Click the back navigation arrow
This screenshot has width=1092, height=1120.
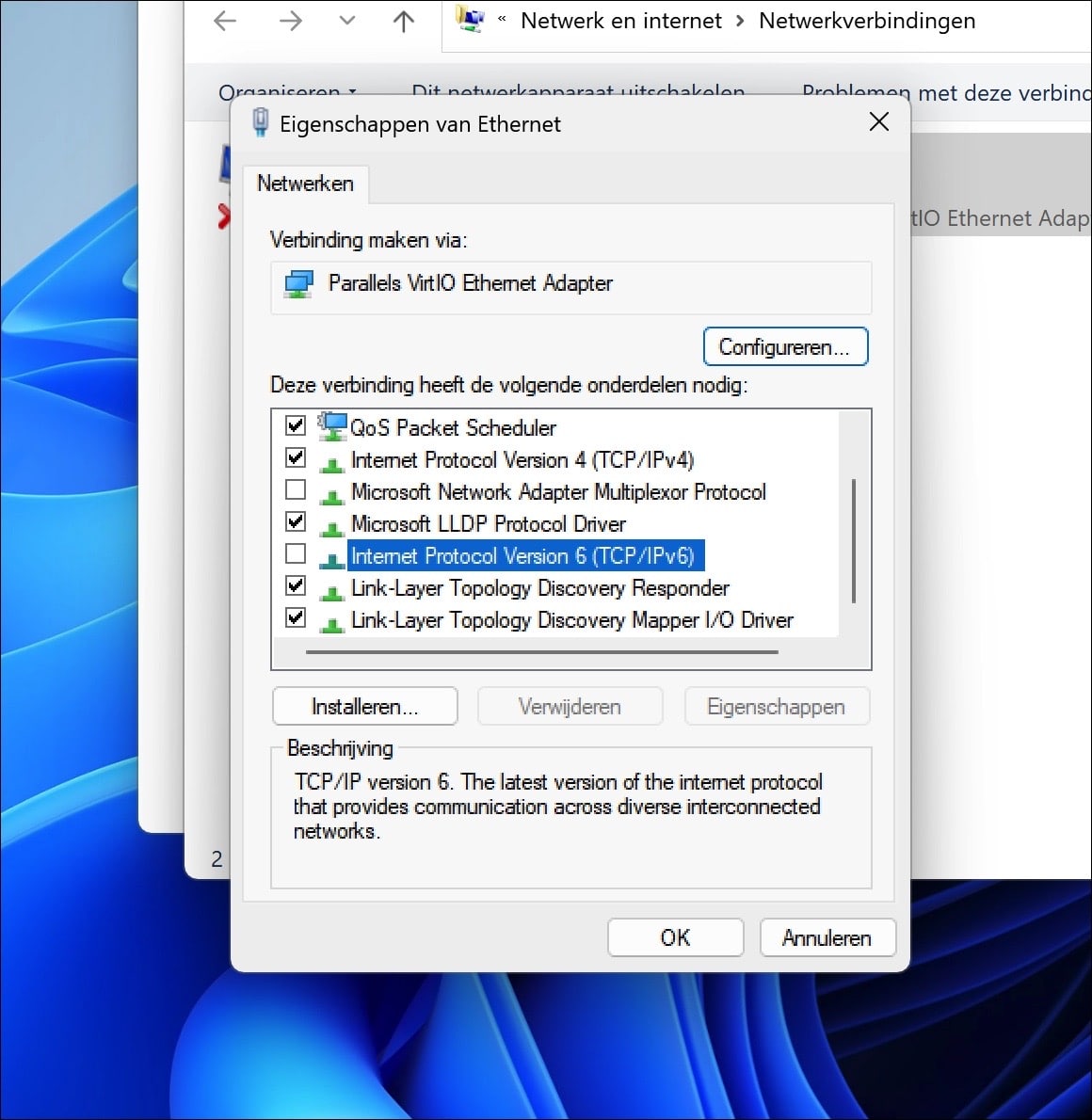click(224, 20)
